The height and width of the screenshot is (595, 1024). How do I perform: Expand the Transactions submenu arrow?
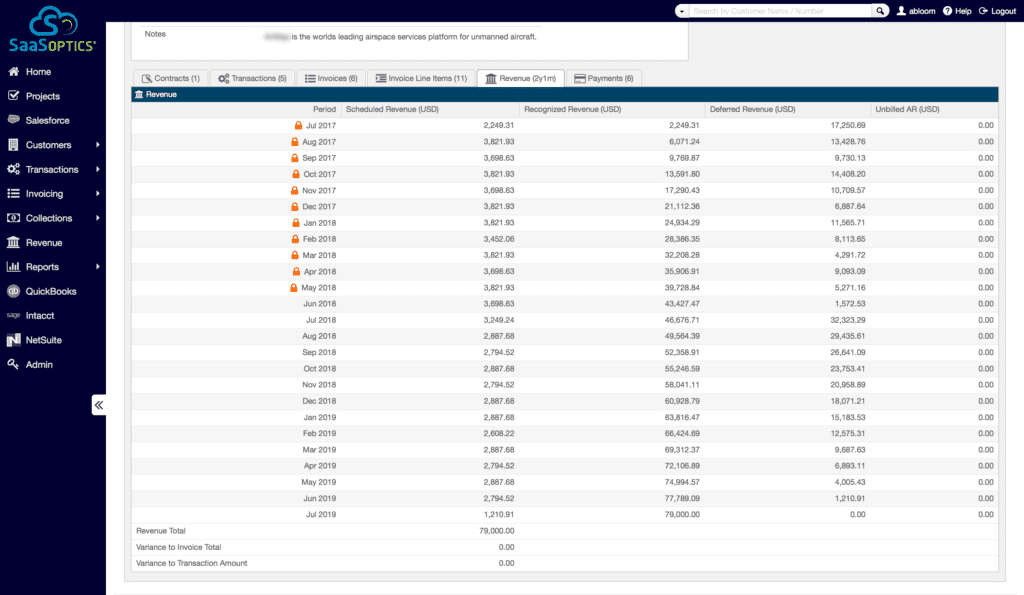click(x=97, y=169)
